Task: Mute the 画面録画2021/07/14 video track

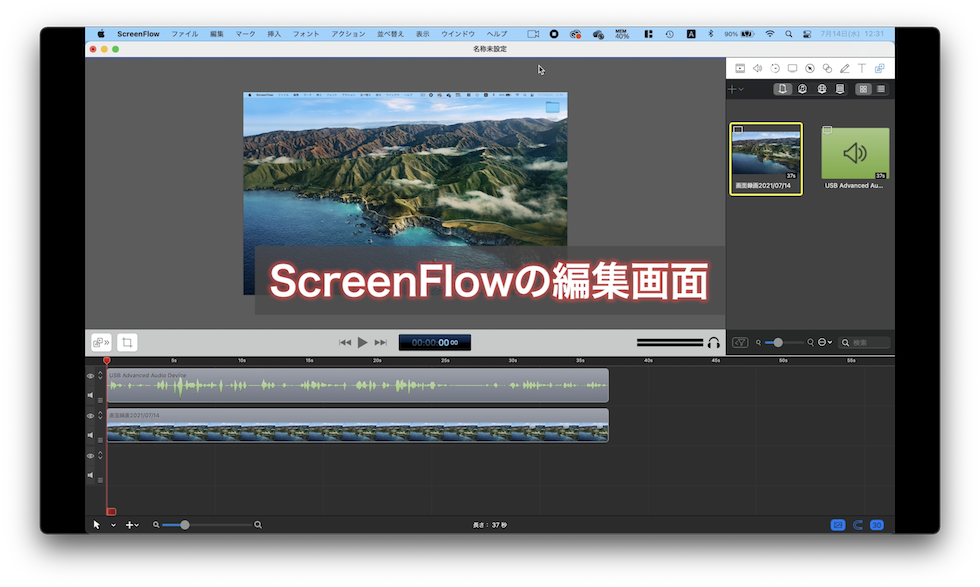Action: pyautogui.click(x=91, y=434)
